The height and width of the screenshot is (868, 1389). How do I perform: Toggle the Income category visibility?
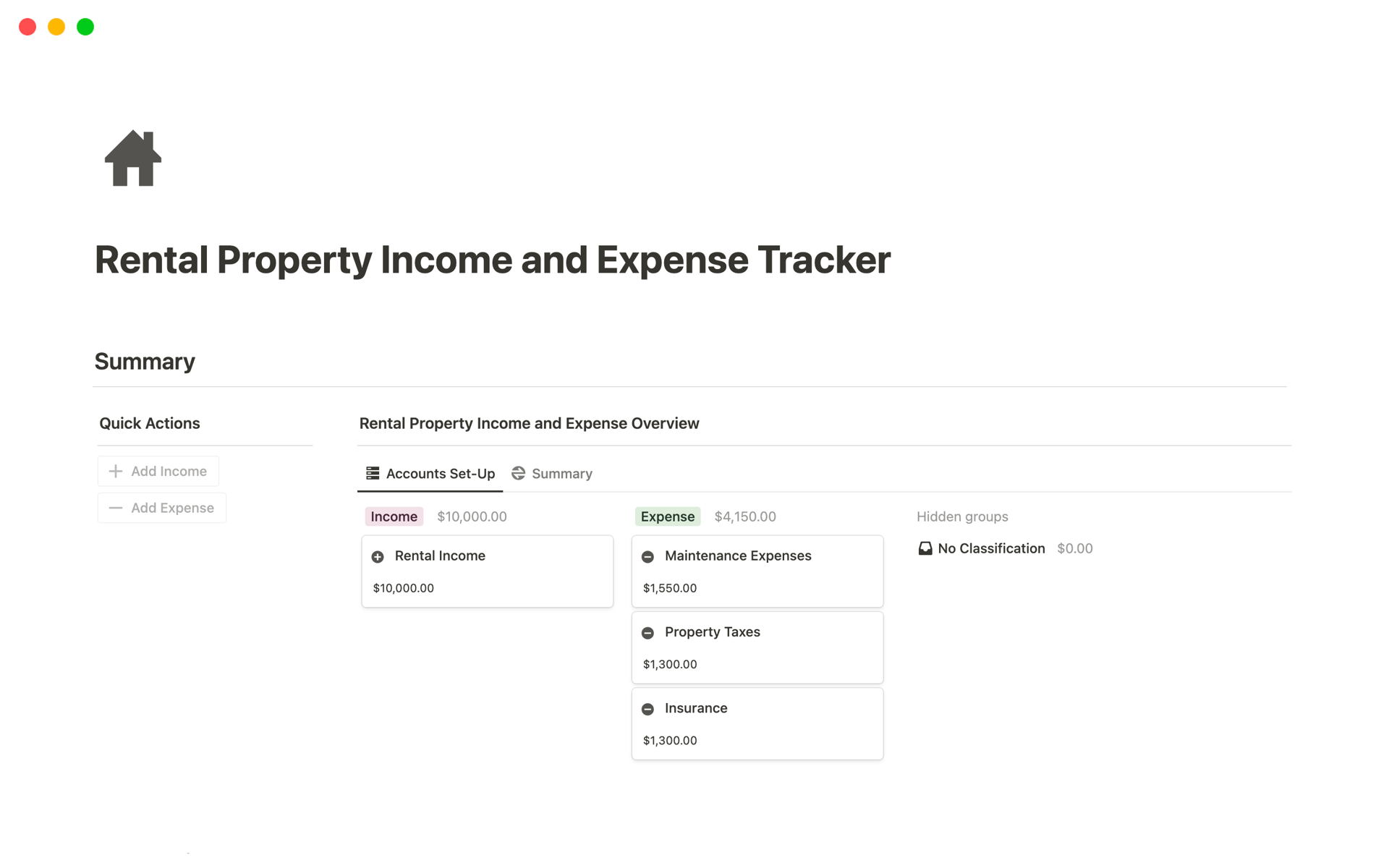click(x=393, y=516)
